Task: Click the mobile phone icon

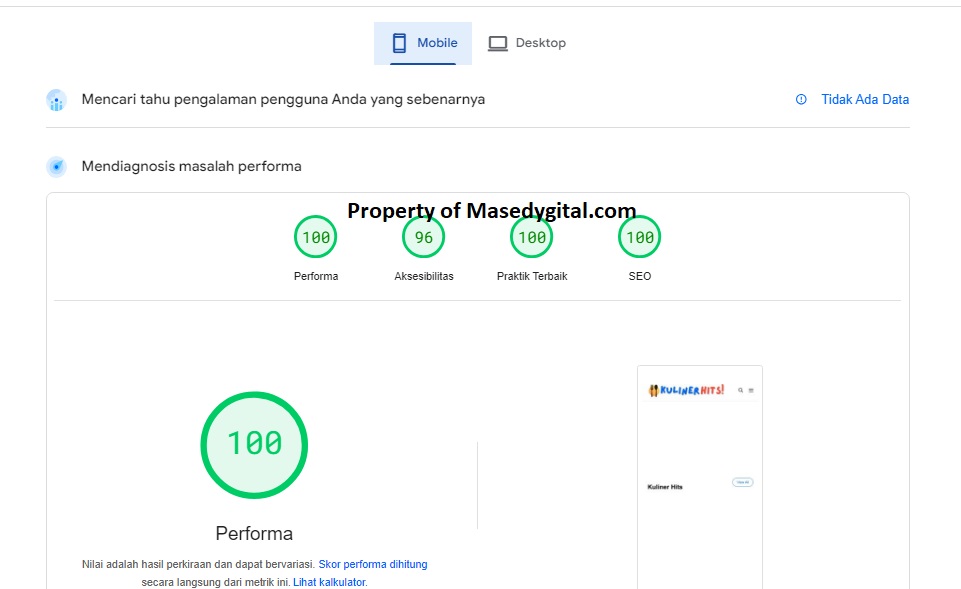Action: tap(399, 43)
